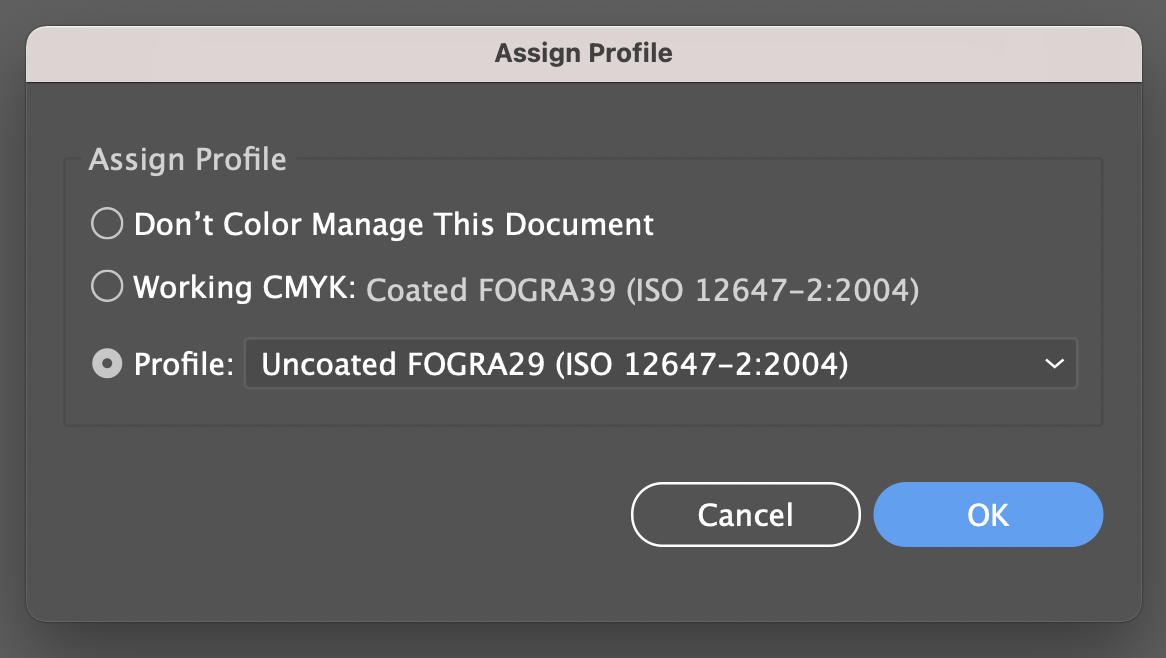The width and height of the screenshot is (1166, 658).
Task: Choose the Working CMYK radio option
Action: click(107, 289)
